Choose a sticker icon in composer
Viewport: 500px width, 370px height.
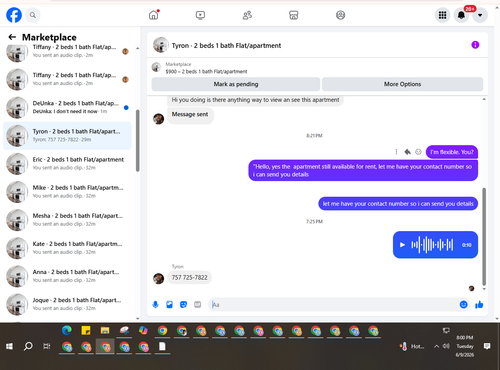(x=183, y=304)
